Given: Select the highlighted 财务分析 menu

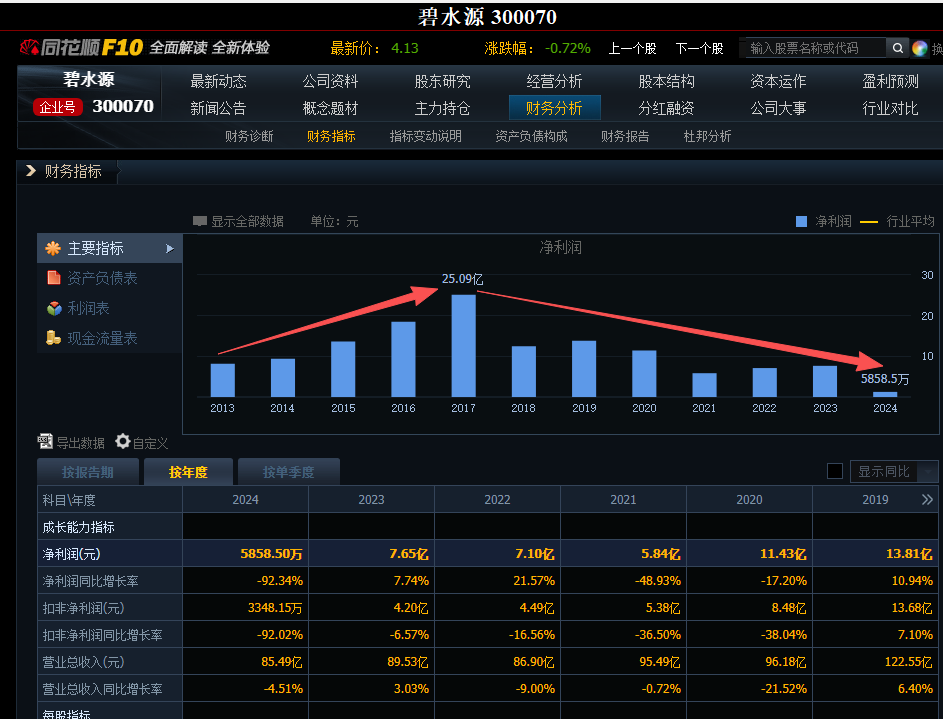Looking at the screenshot, I should 554,108.
